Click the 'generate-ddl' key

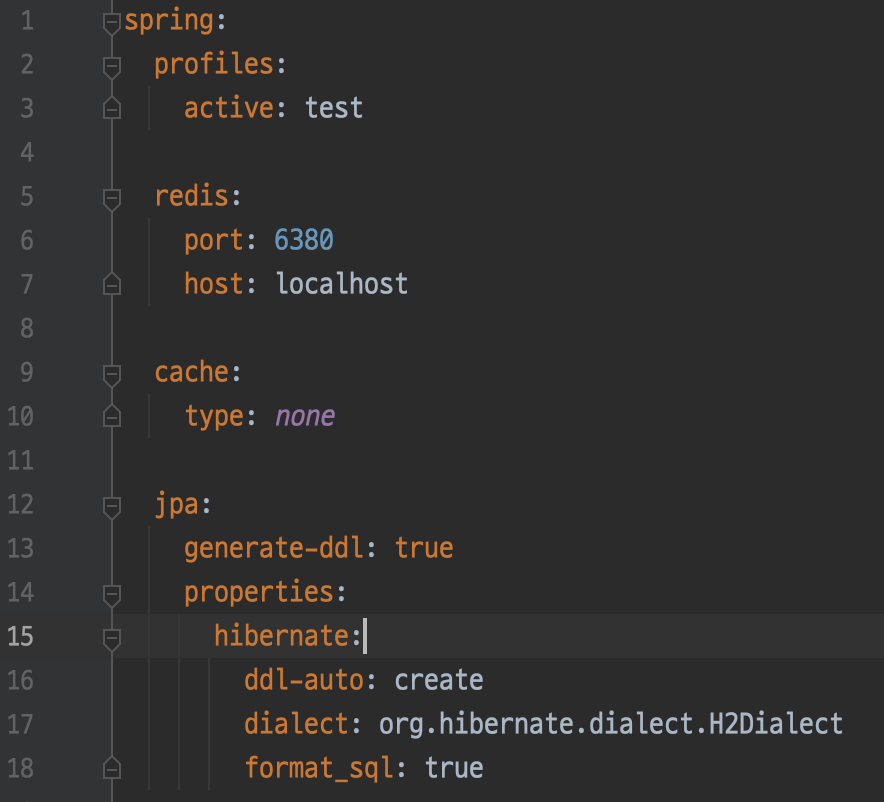(274, 549)
